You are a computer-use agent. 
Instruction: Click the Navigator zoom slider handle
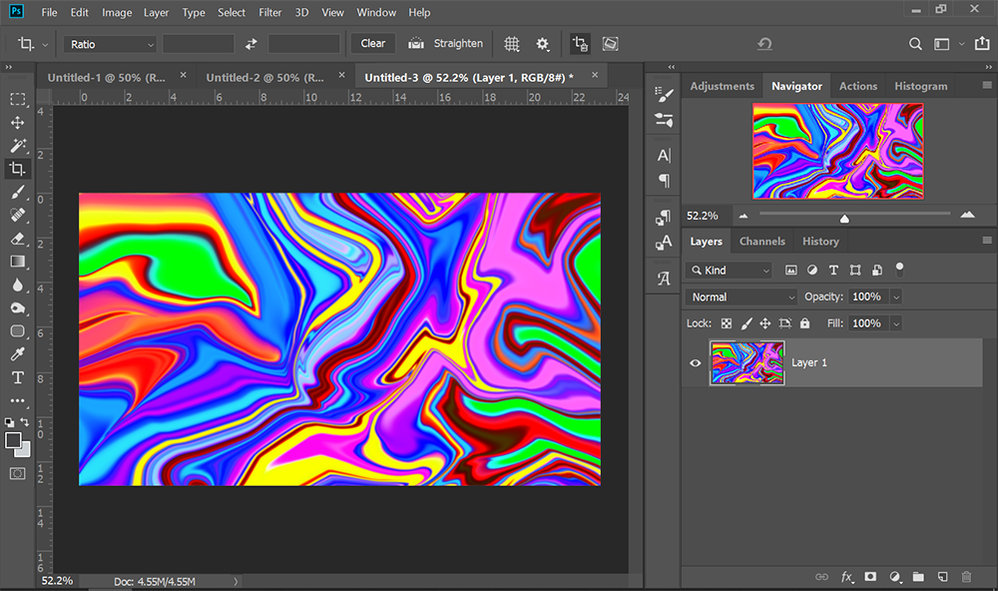pyautogui.click(x=844, y=218)
